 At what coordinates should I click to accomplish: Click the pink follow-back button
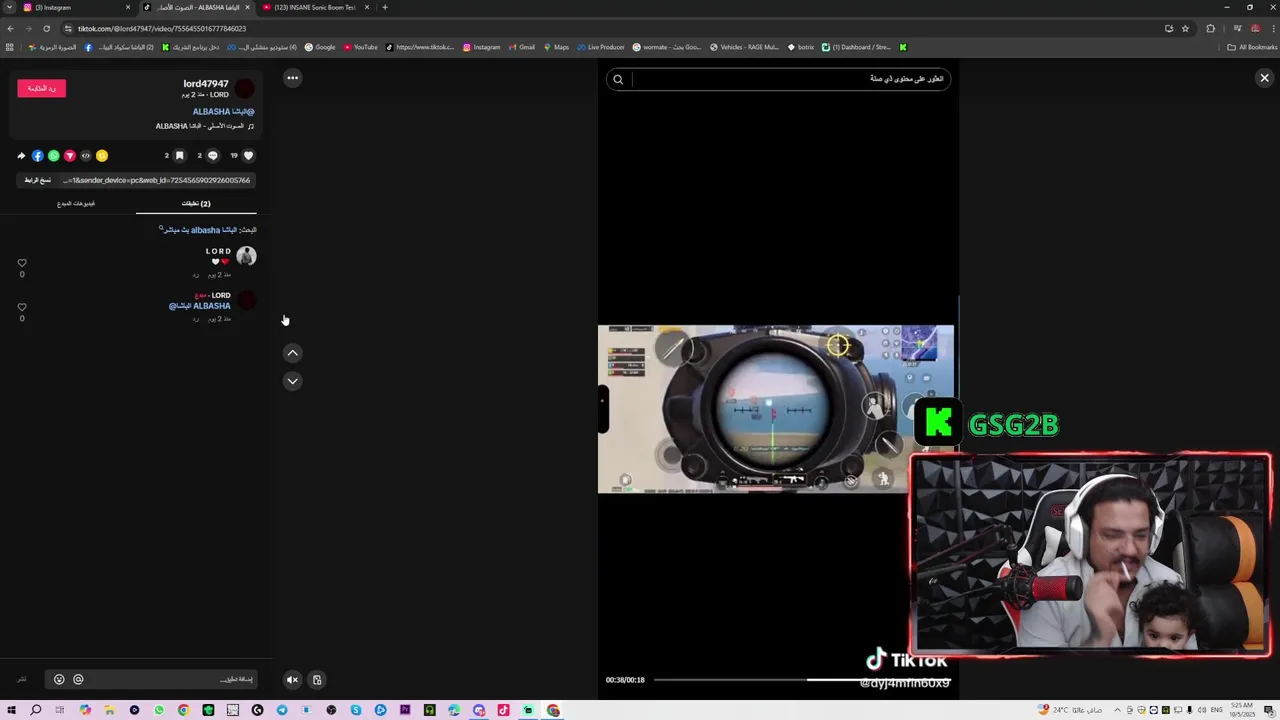coord(41,88)
